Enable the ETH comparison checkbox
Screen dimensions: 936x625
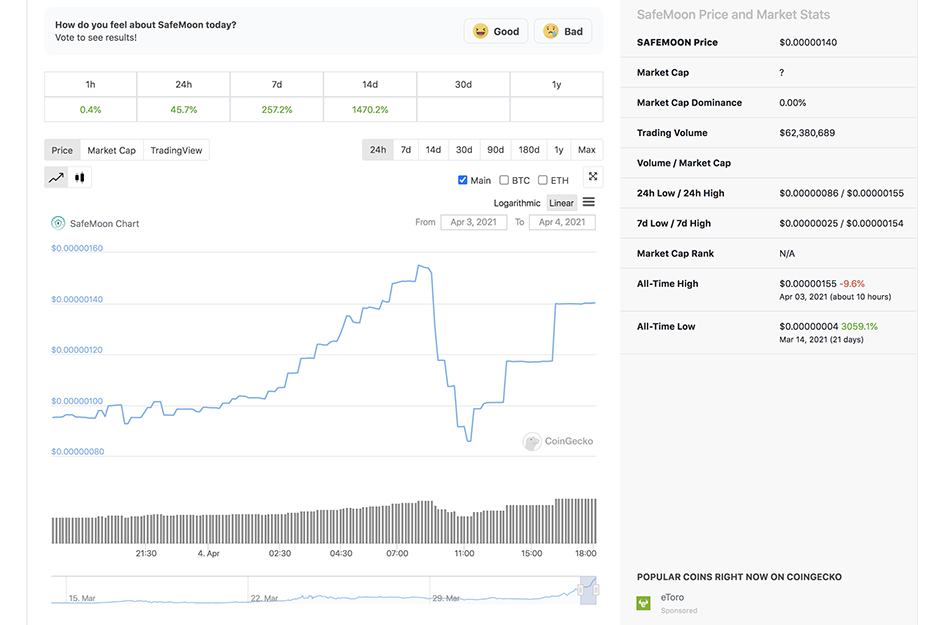542,180
